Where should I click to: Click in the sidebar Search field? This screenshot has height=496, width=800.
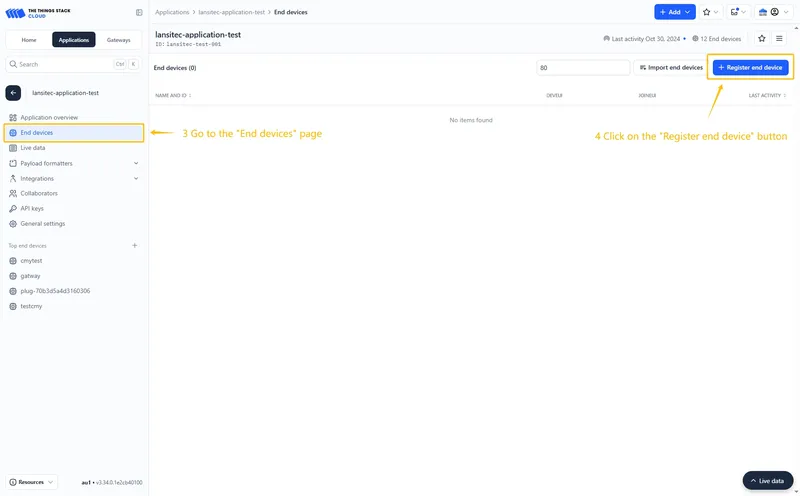[73, 64]
